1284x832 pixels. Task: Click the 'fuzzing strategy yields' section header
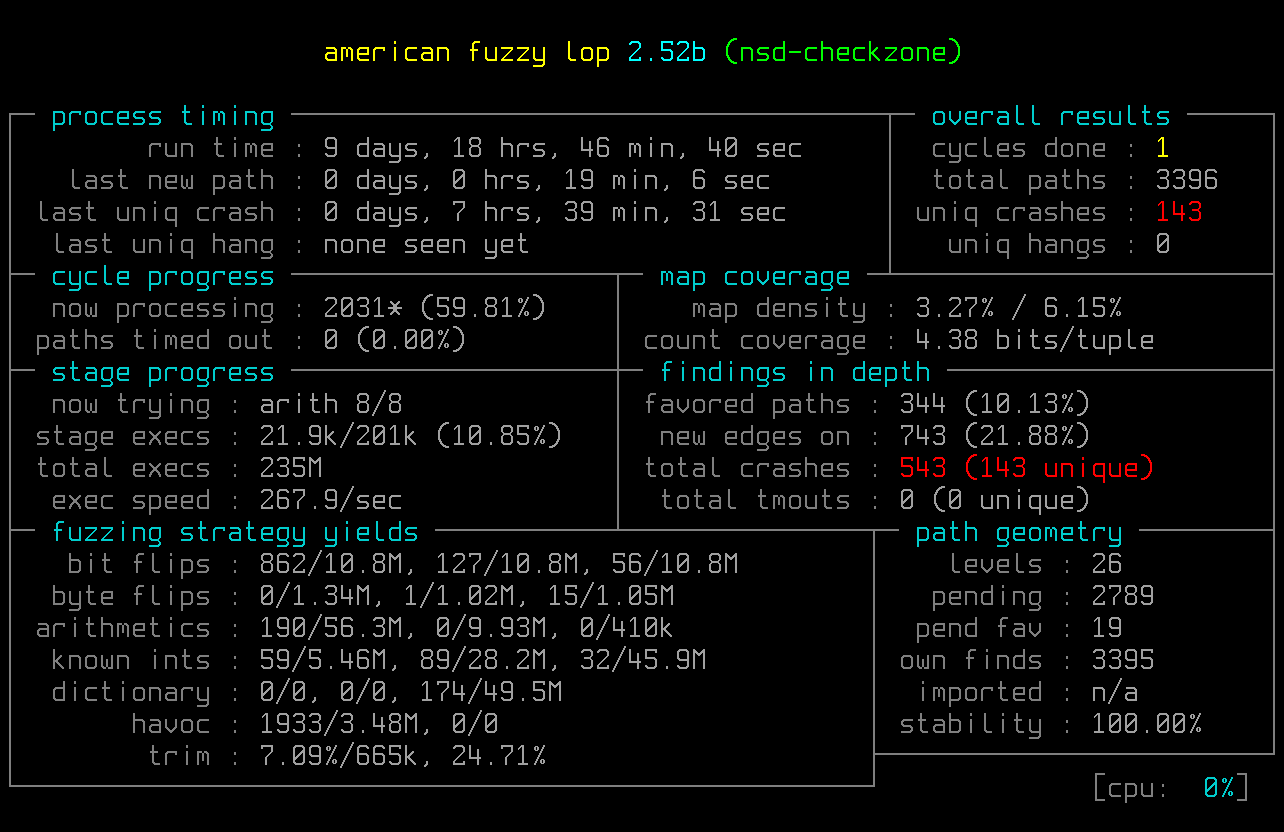tap(235, 533)
